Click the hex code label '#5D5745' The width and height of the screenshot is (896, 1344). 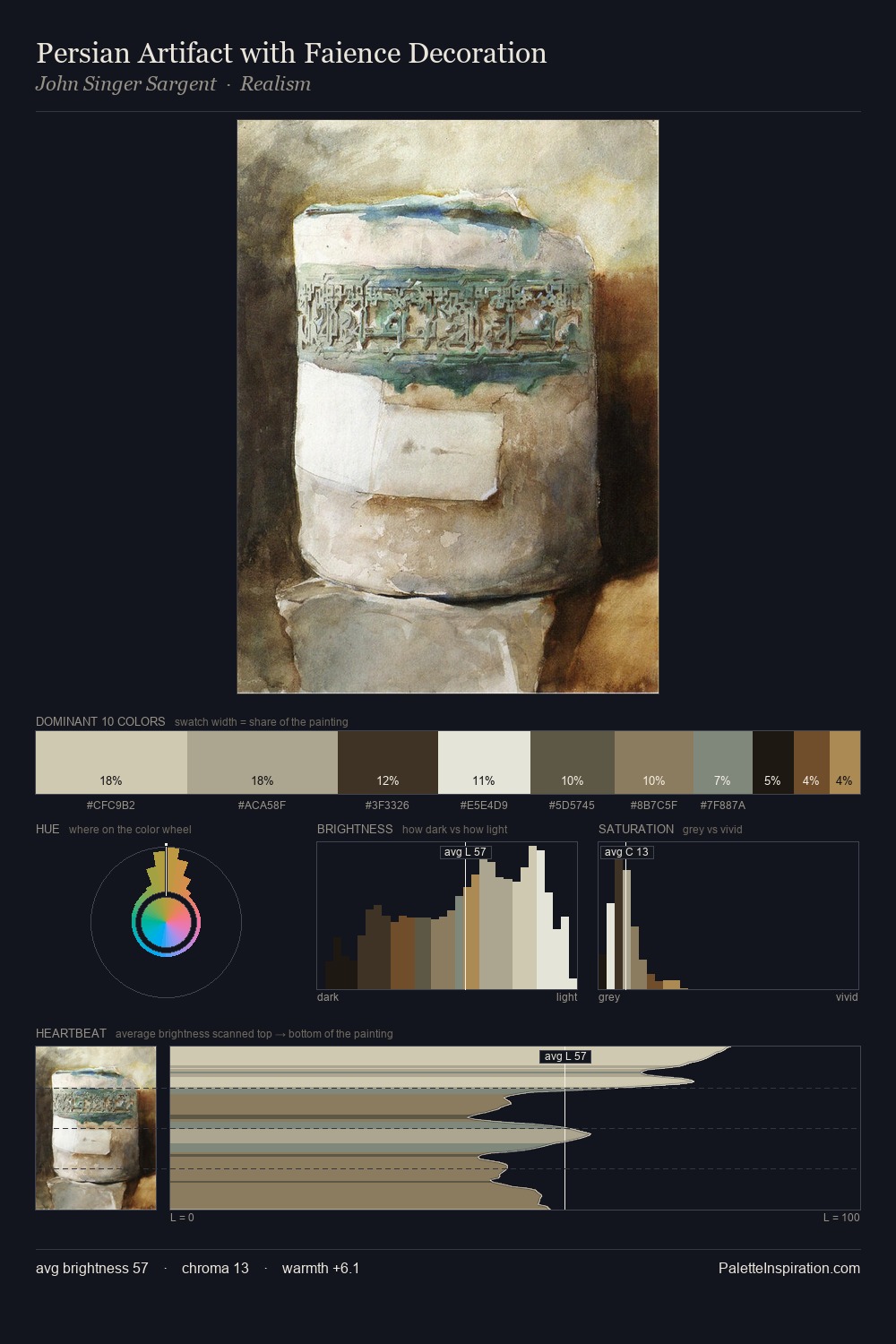pyautogui.click(x=573, y=806)
